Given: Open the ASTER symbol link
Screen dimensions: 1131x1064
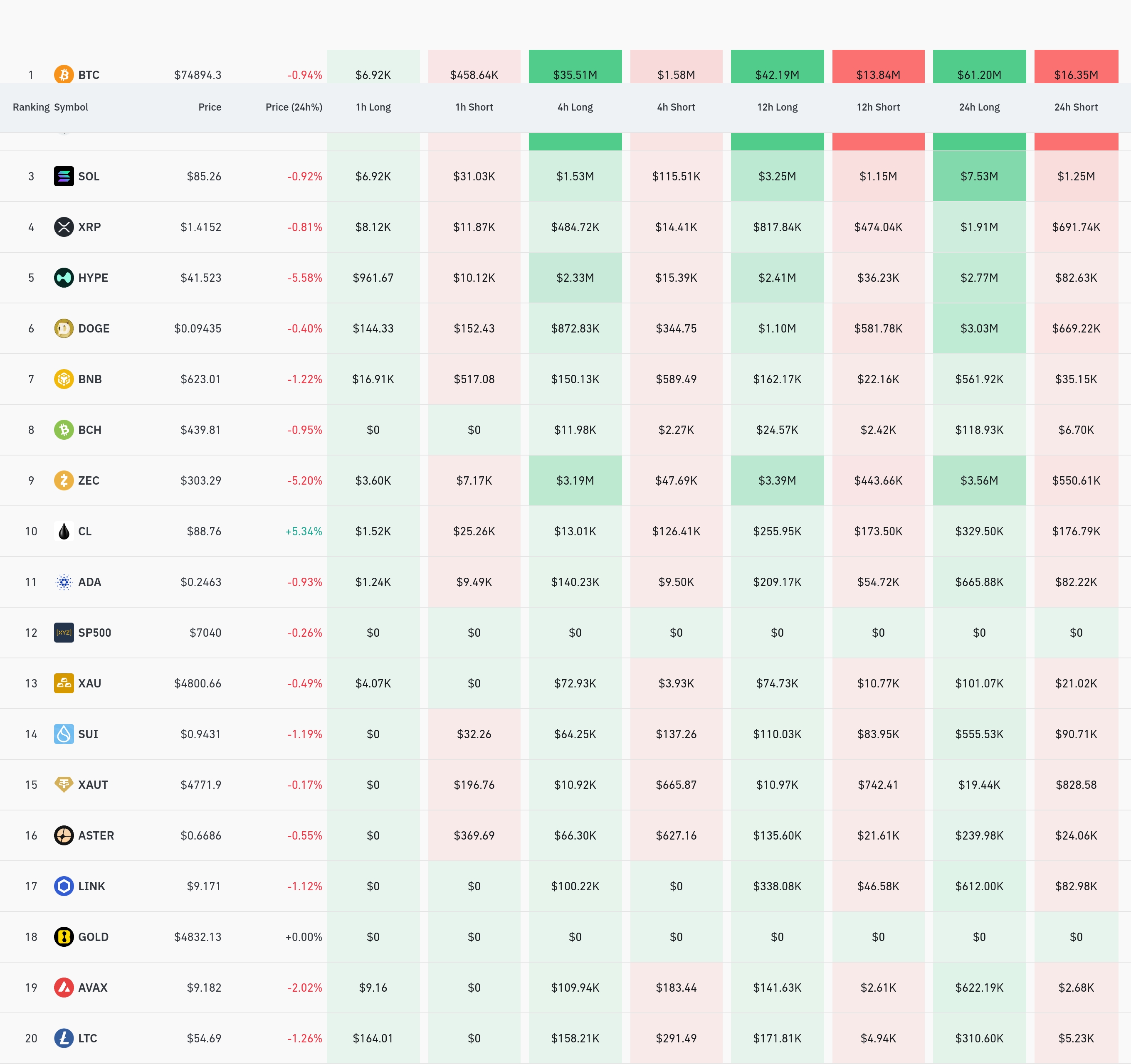Looking at the screenshot, I should click(x=96, y=835).
